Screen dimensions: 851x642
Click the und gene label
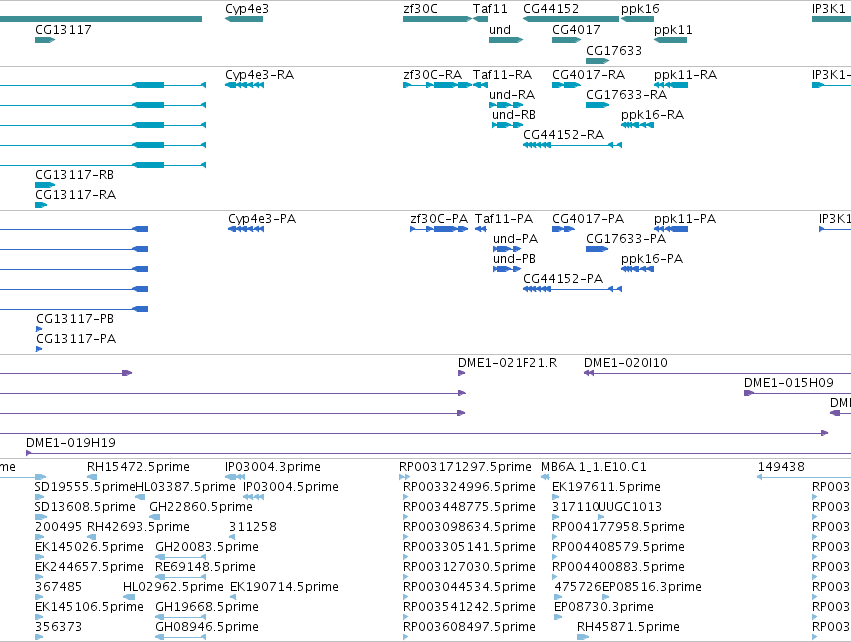tap(500, 30)
